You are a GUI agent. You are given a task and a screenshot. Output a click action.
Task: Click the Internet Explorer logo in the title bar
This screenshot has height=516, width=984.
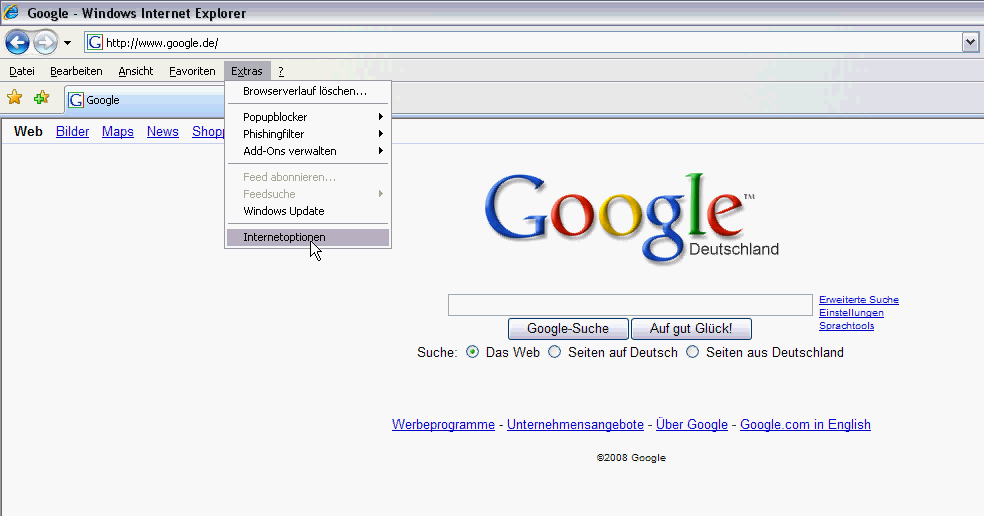12,13
